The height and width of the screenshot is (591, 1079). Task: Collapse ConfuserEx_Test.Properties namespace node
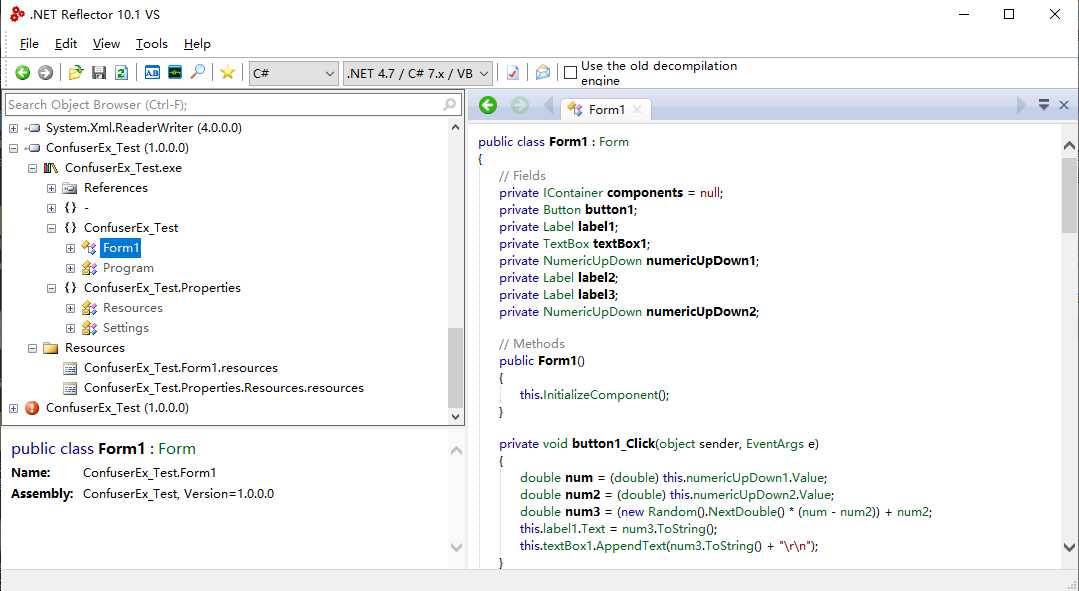pos(51,288)
